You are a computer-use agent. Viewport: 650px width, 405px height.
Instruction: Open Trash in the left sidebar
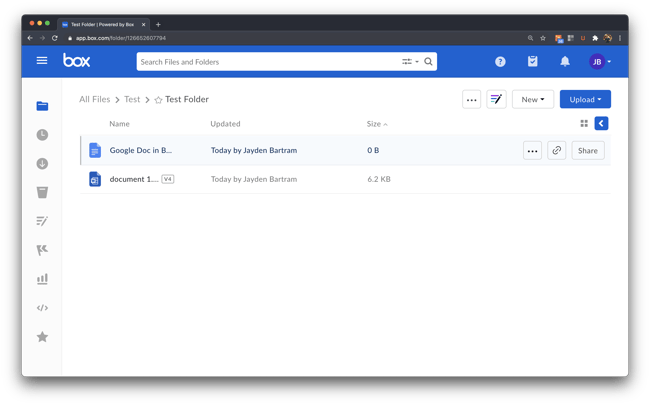[x=42, y=192]
